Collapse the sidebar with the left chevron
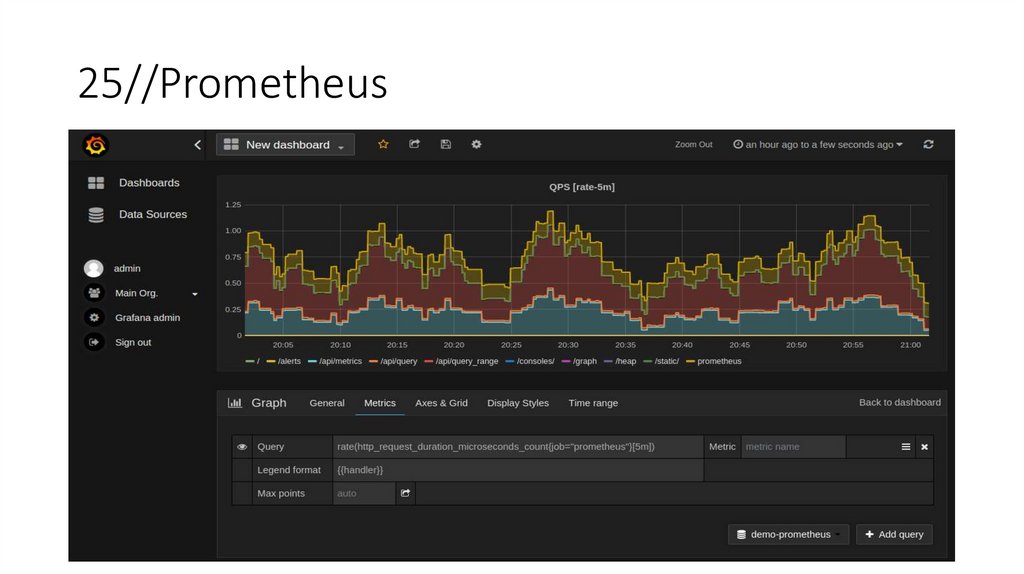The width and height of the screenshot is (1024, 574). coord(198,145)
